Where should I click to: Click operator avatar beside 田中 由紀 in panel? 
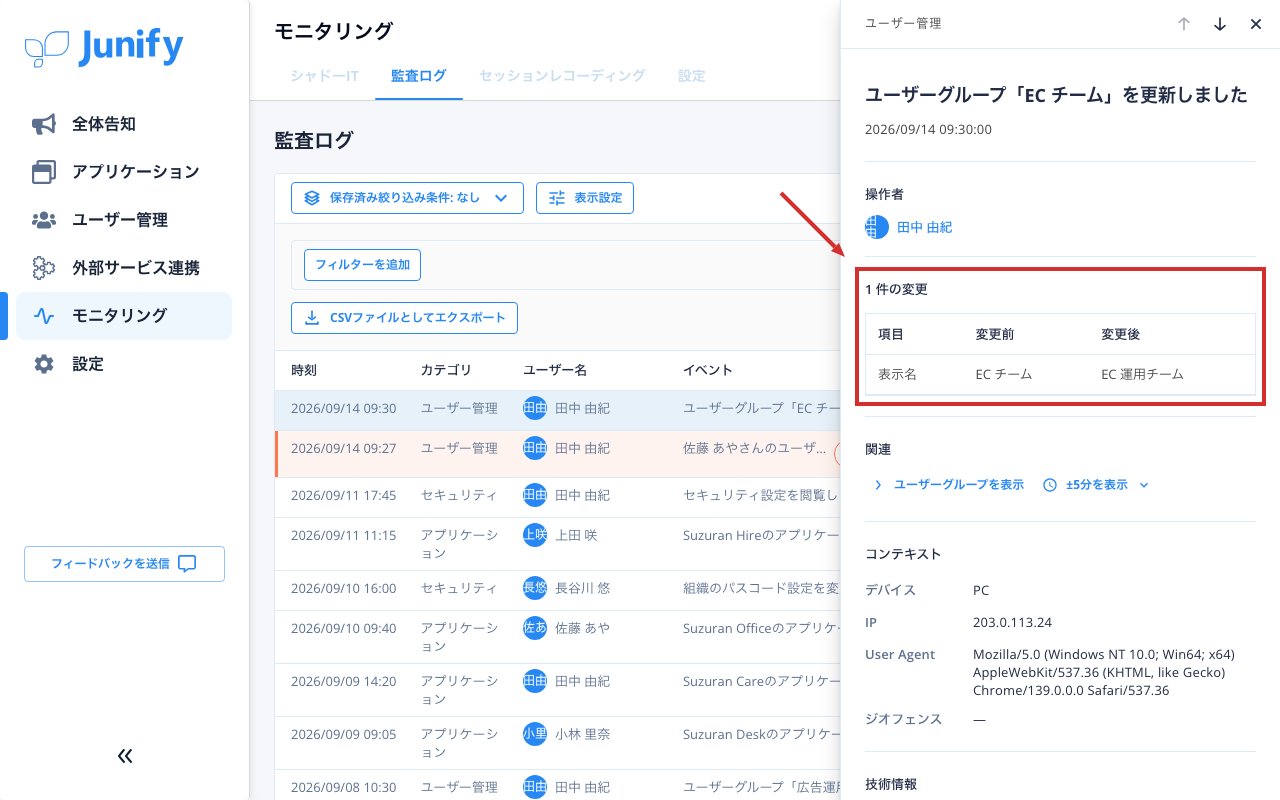tap(877, 227)
